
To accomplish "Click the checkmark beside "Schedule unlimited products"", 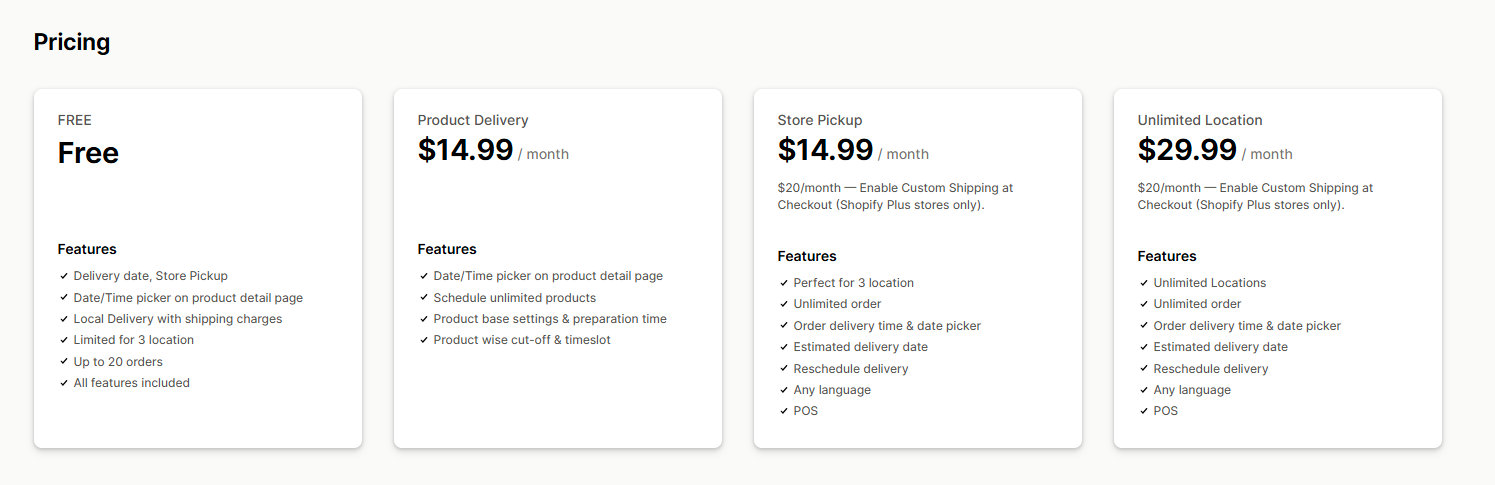I will [424, 298].
